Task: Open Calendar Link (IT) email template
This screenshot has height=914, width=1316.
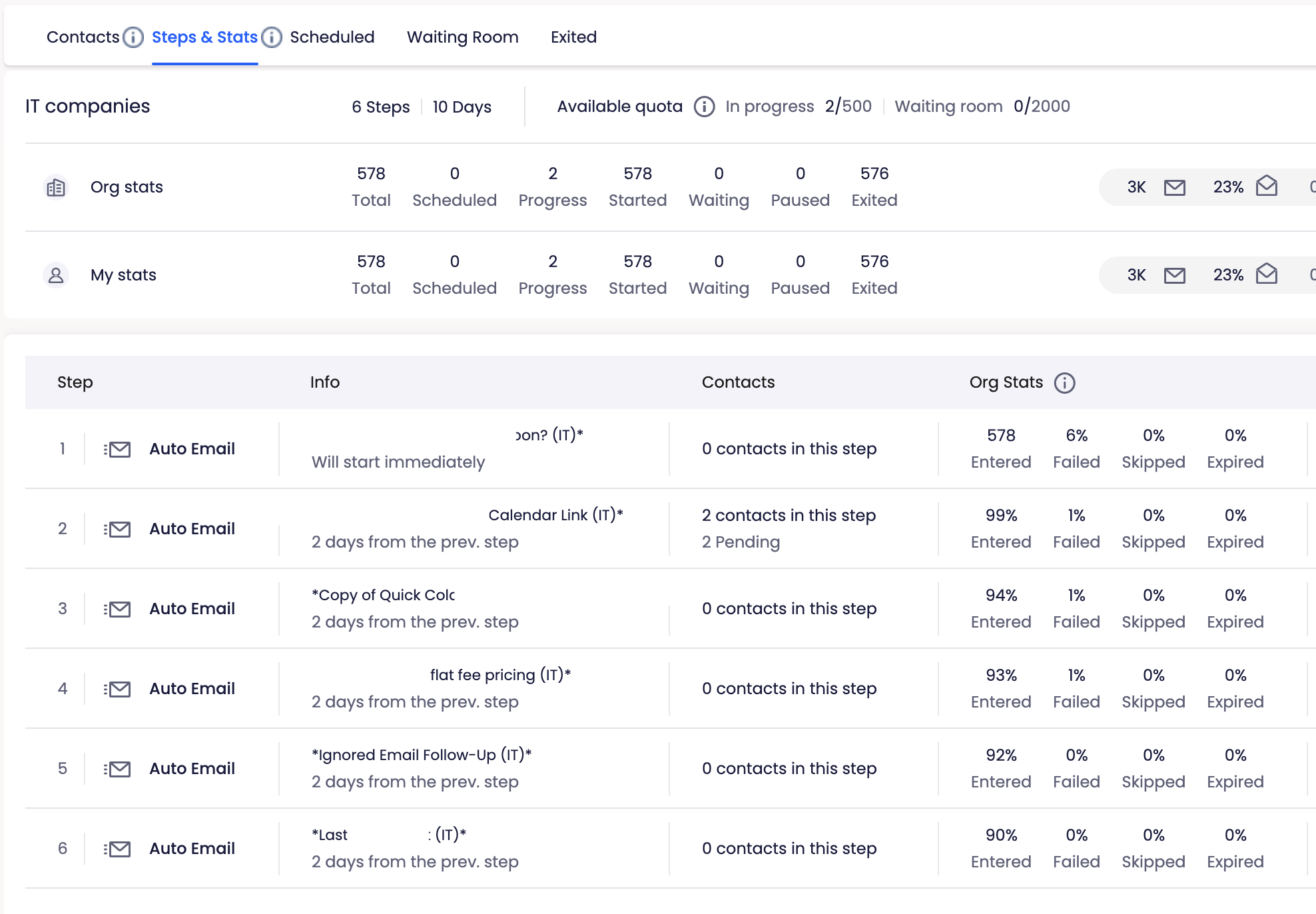Action: 555,515
